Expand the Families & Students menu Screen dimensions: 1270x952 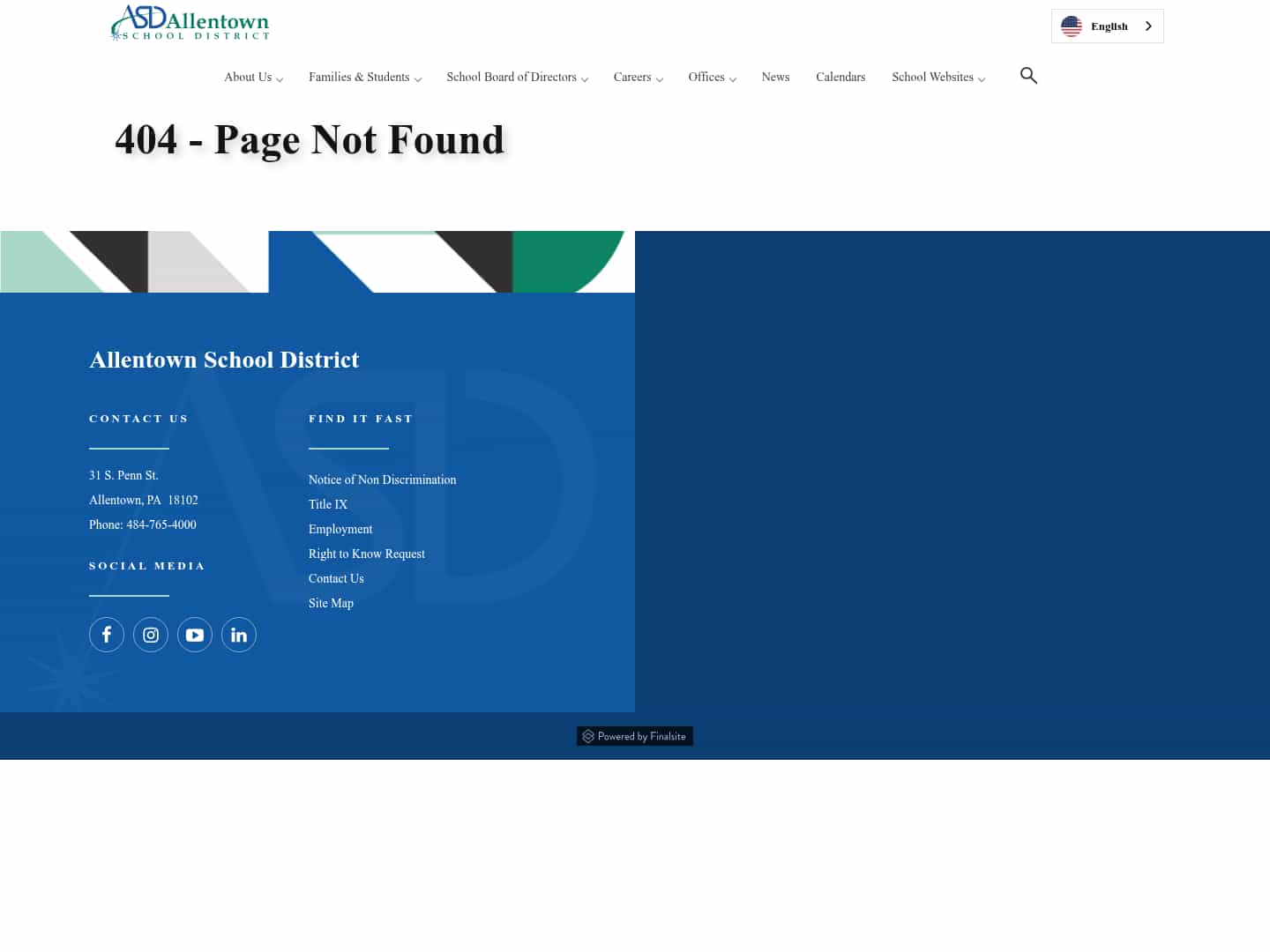point(360,78)
